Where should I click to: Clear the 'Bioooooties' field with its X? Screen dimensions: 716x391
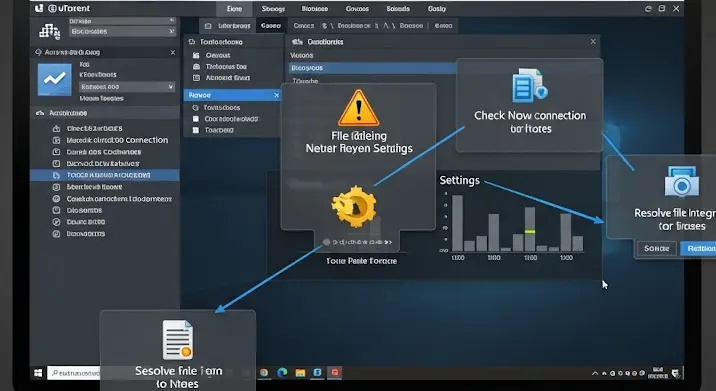tap(172, 32)
